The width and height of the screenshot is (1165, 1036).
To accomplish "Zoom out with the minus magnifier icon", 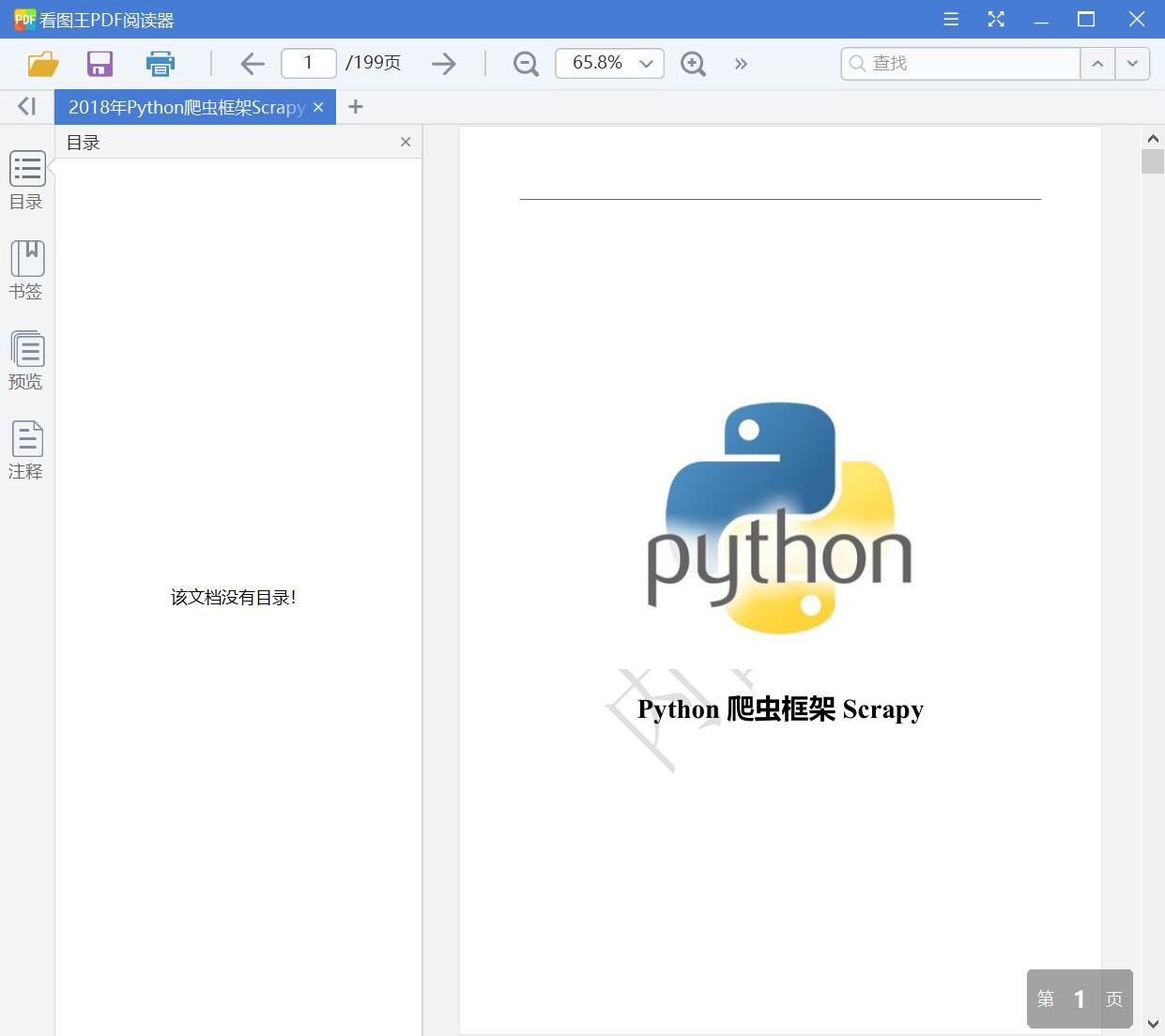I will click(526, 64).
